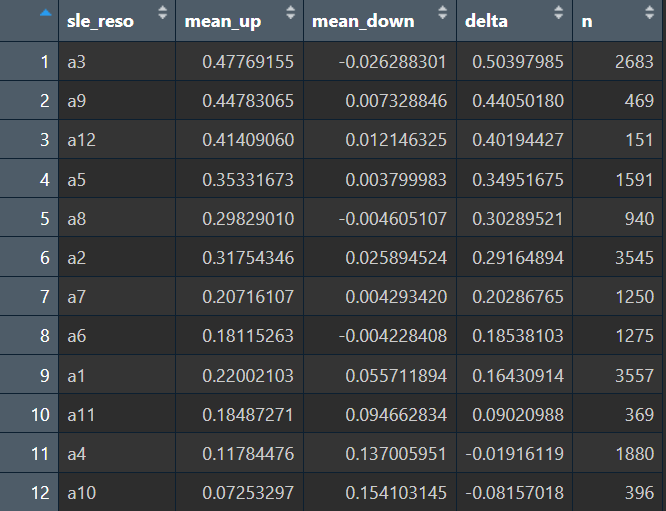Click delta value -0.01916119

coord(514,454)
